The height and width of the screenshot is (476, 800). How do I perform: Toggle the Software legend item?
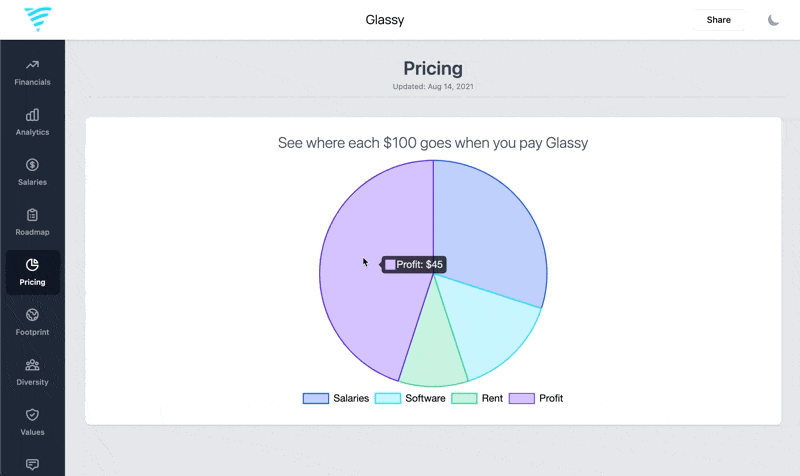[x=410, y=398]
